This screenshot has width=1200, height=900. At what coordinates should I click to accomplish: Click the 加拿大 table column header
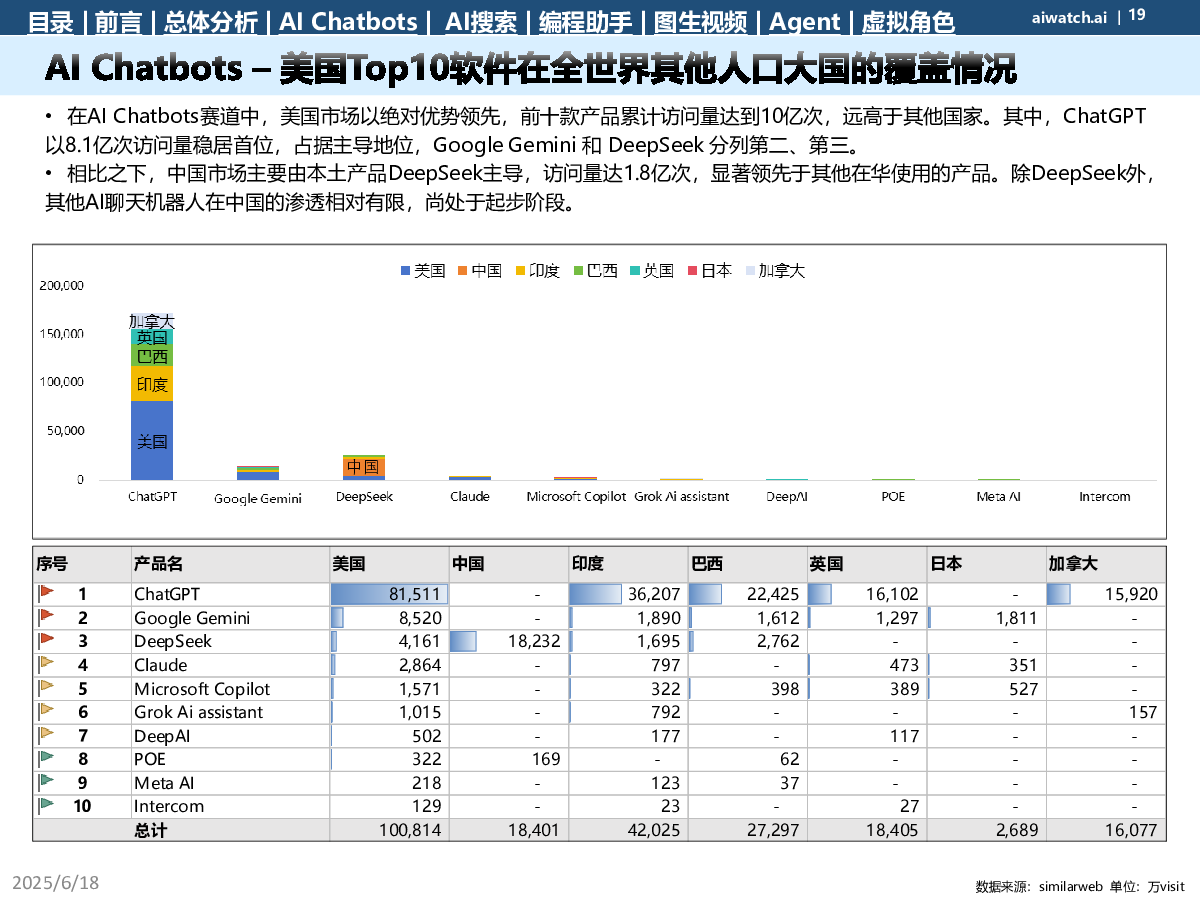coord(1106,564)
